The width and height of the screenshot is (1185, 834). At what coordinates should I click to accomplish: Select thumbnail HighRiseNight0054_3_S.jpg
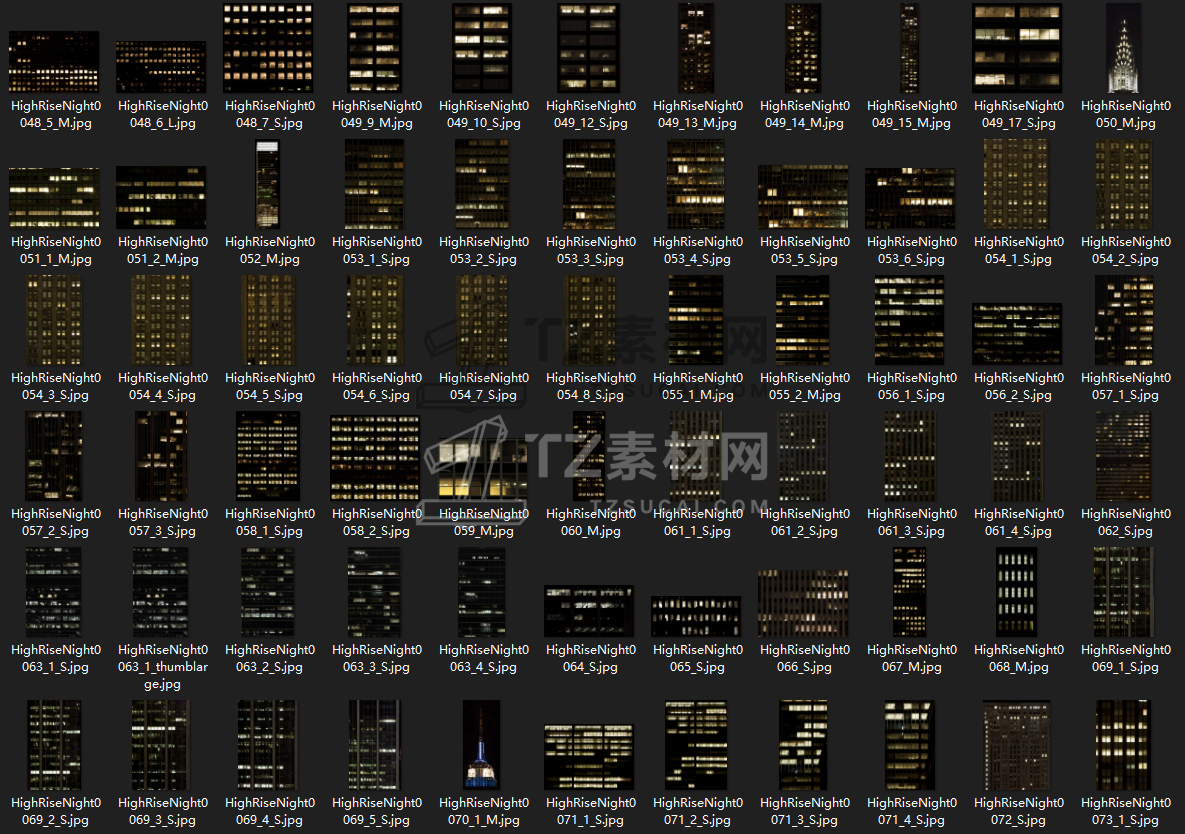click(54, 320)
